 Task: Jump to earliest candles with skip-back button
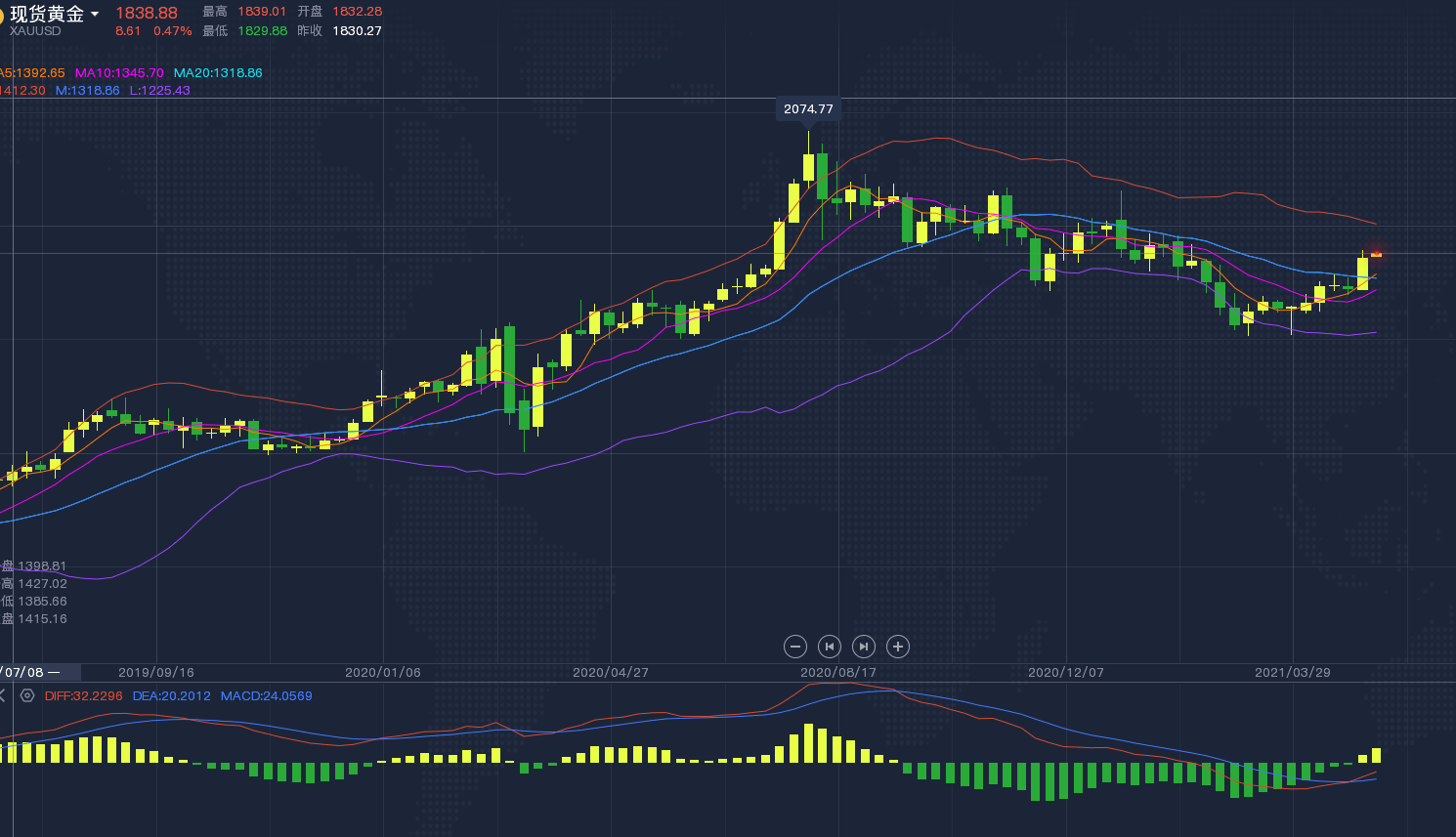point(830,647)
